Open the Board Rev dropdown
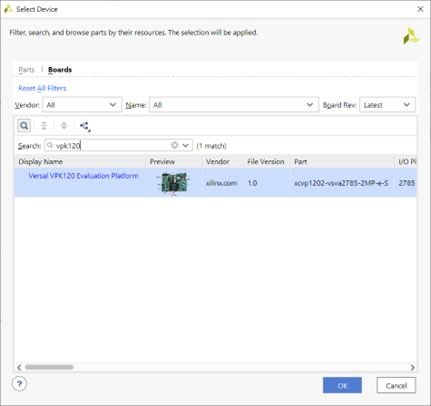 click(387, 105)
